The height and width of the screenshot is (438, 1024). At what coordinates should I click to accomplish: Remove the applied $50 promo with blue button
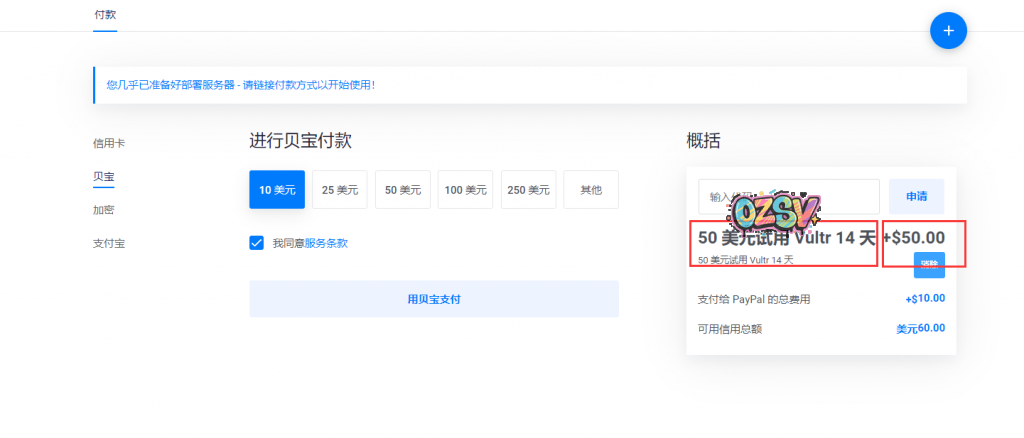point(929,264)
